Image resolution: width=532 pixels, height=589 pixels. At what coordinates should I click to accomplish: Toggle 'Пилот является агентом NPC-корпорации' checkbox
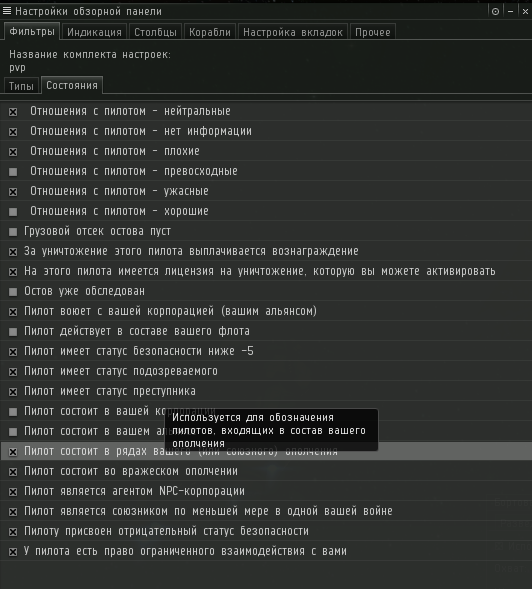[13, 492]
